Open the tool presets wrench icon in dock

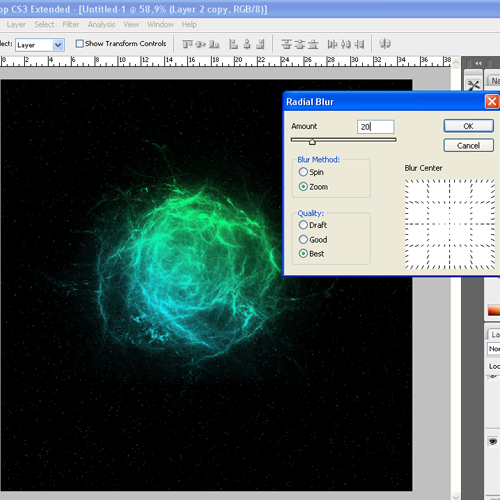[474, 85]
